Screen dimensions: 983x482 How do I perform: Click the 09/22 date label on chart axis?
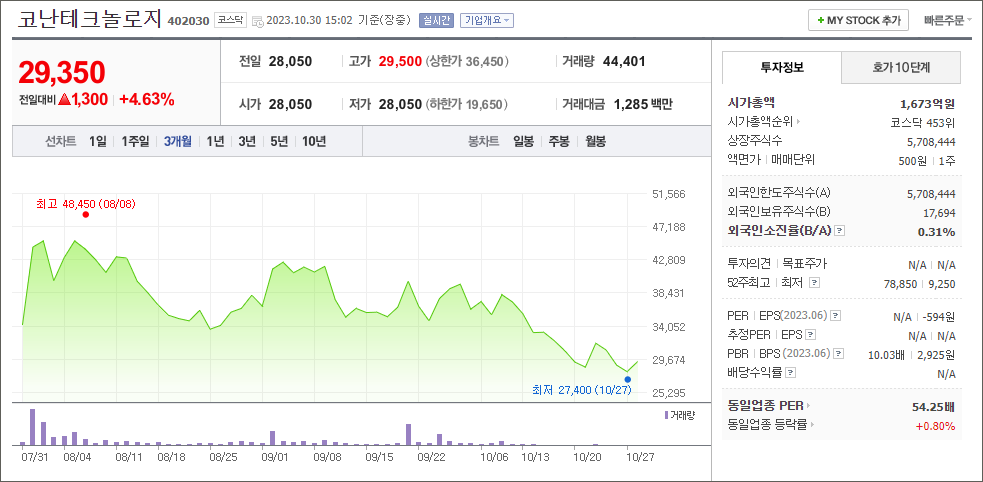click(431, 458)
